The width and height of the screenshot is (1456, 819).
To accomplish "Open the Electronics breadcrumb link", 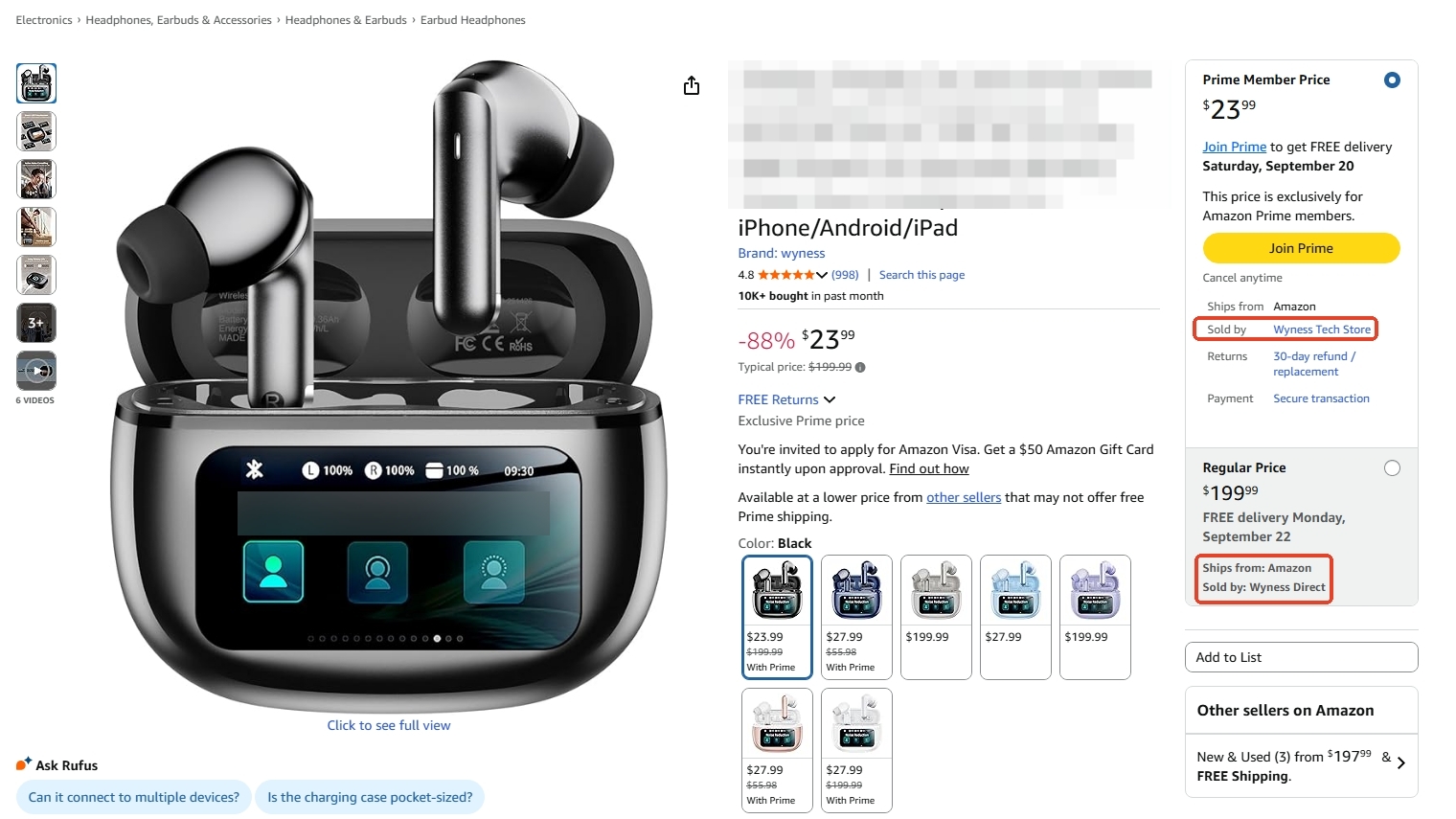I will (x=44, y=20).
